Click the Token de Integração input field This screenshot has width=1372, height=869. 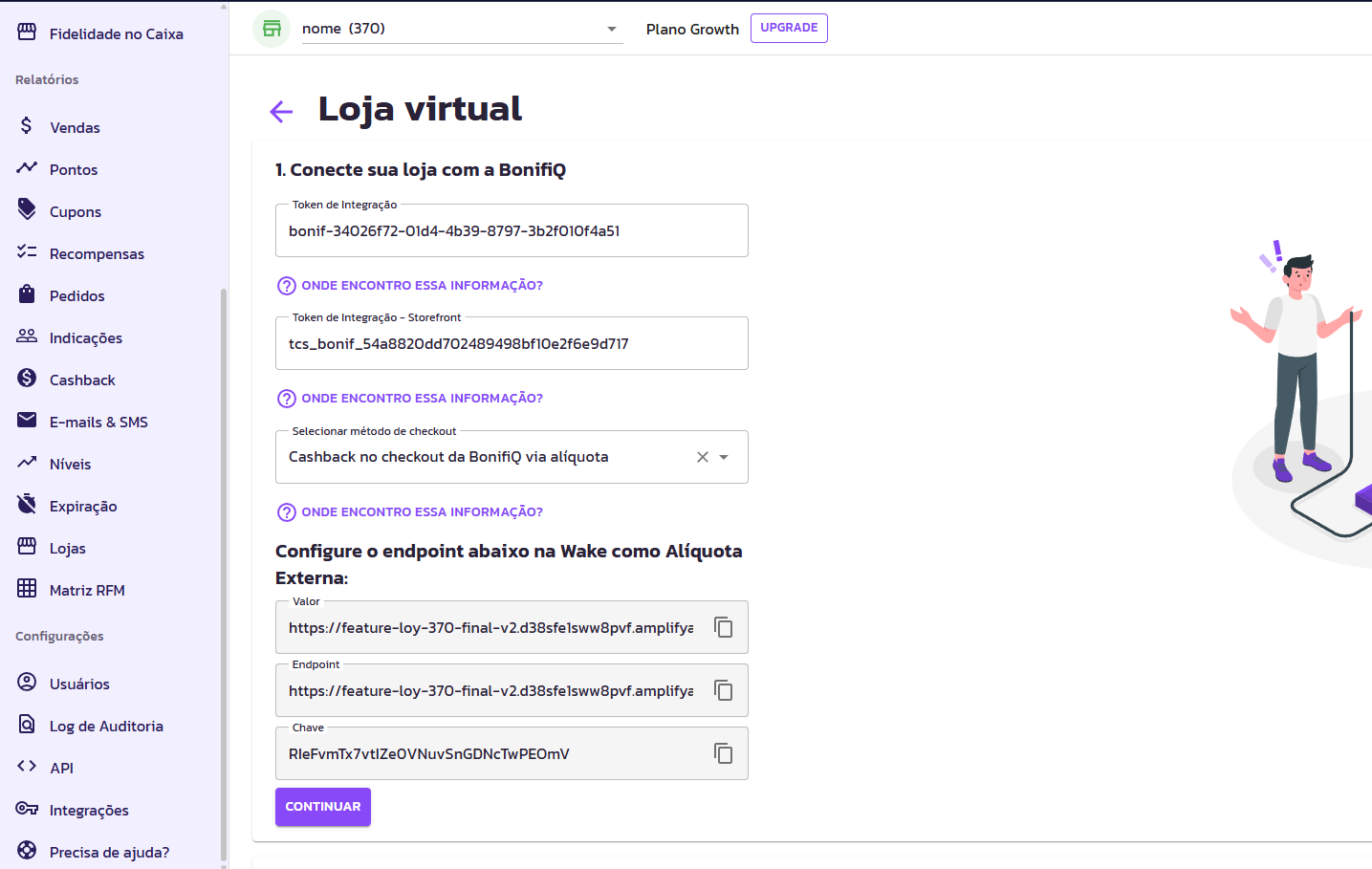pos(512,230)
